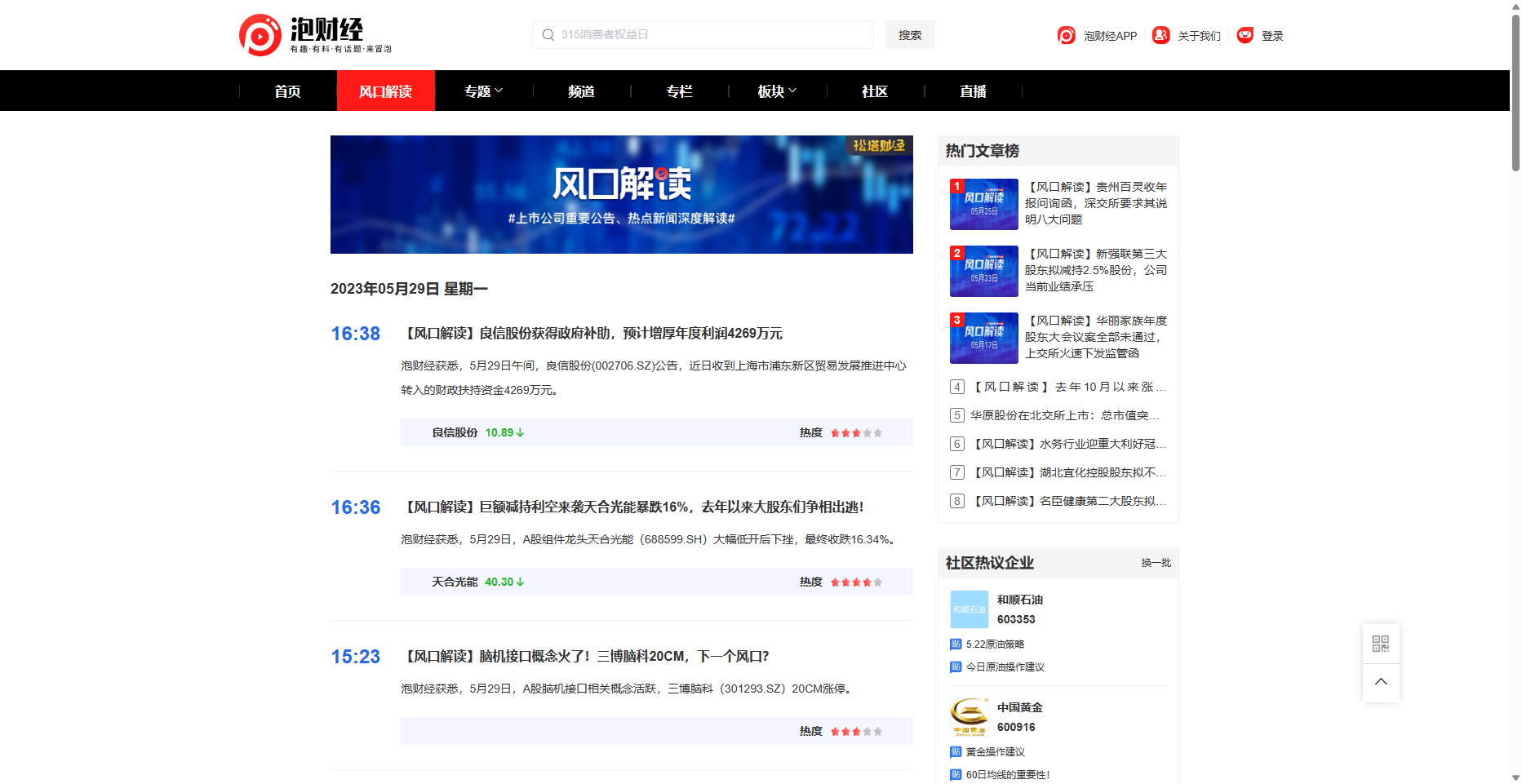Click rank 6 badge in hot list

click(x=957, y=444)
